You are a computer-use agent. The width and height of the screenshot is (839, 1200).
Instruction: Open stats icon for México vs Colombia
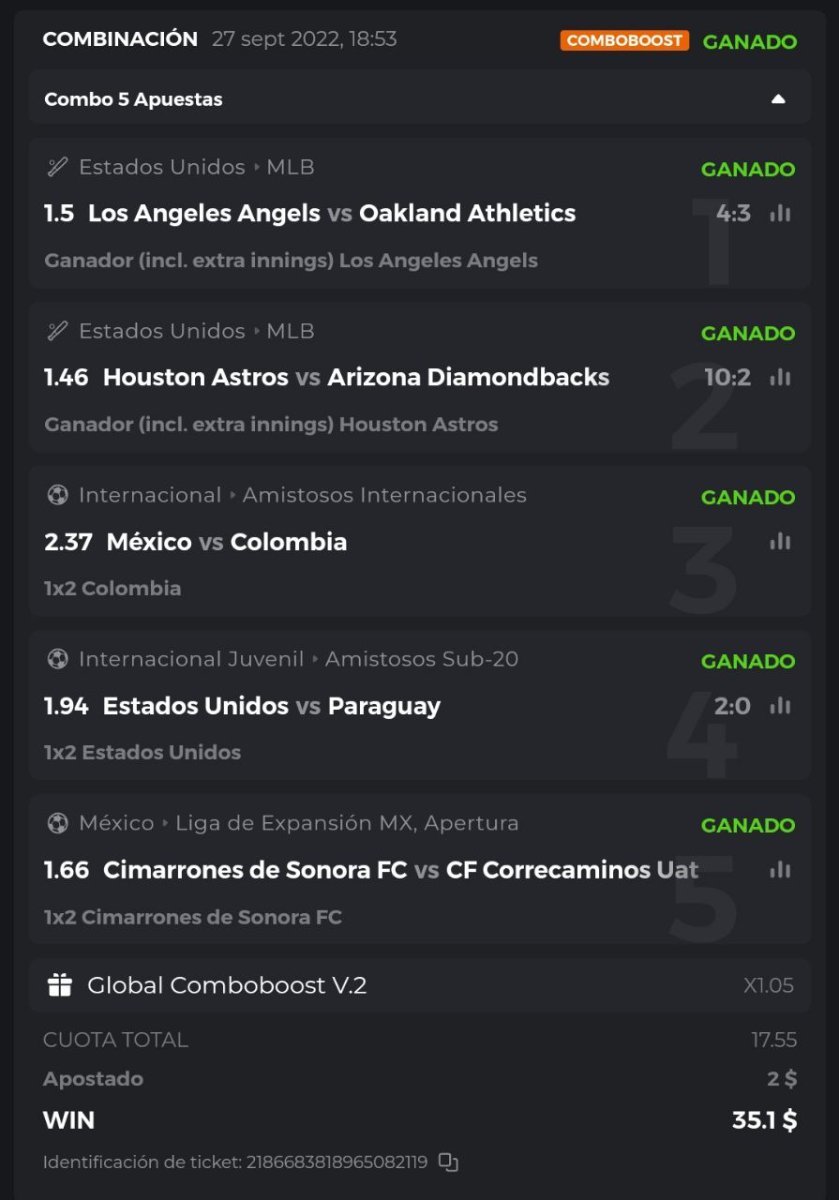click(780, 541)
